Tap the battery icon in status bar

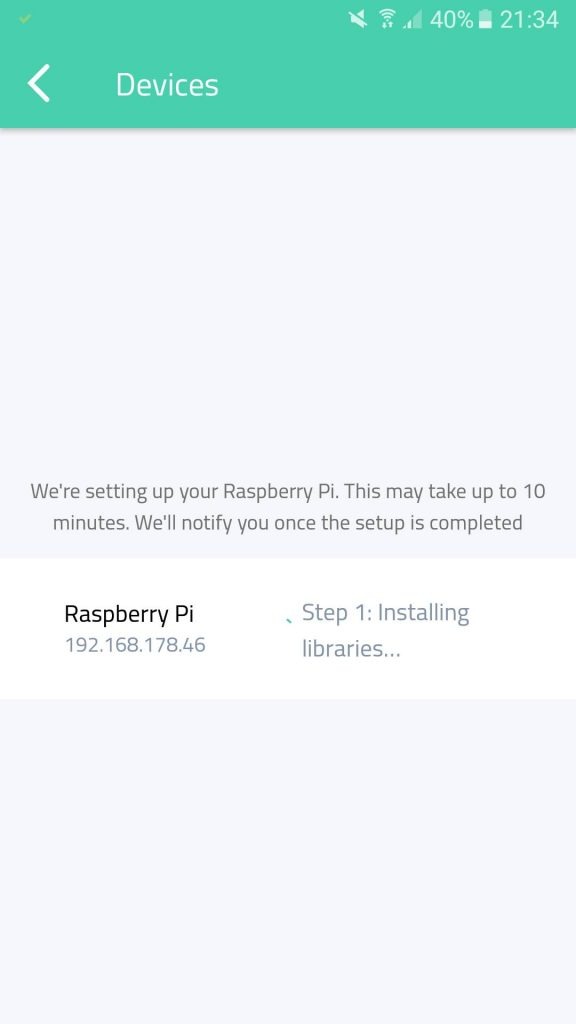485,20
